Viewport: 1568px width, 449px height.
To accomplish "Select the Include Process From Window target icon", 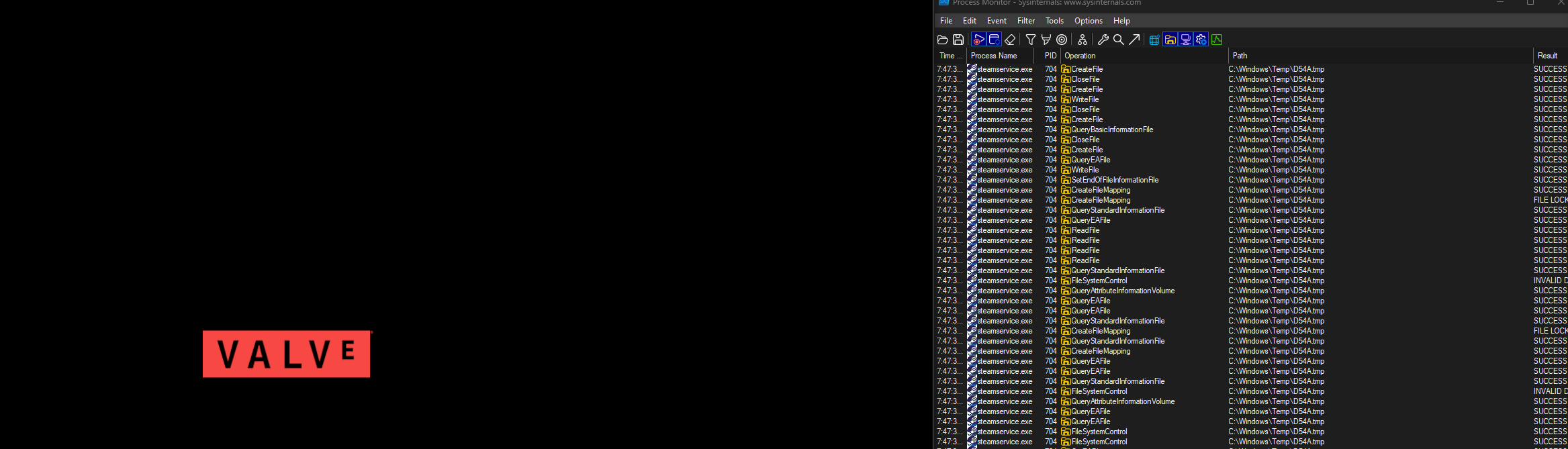I will (1062, 40).
